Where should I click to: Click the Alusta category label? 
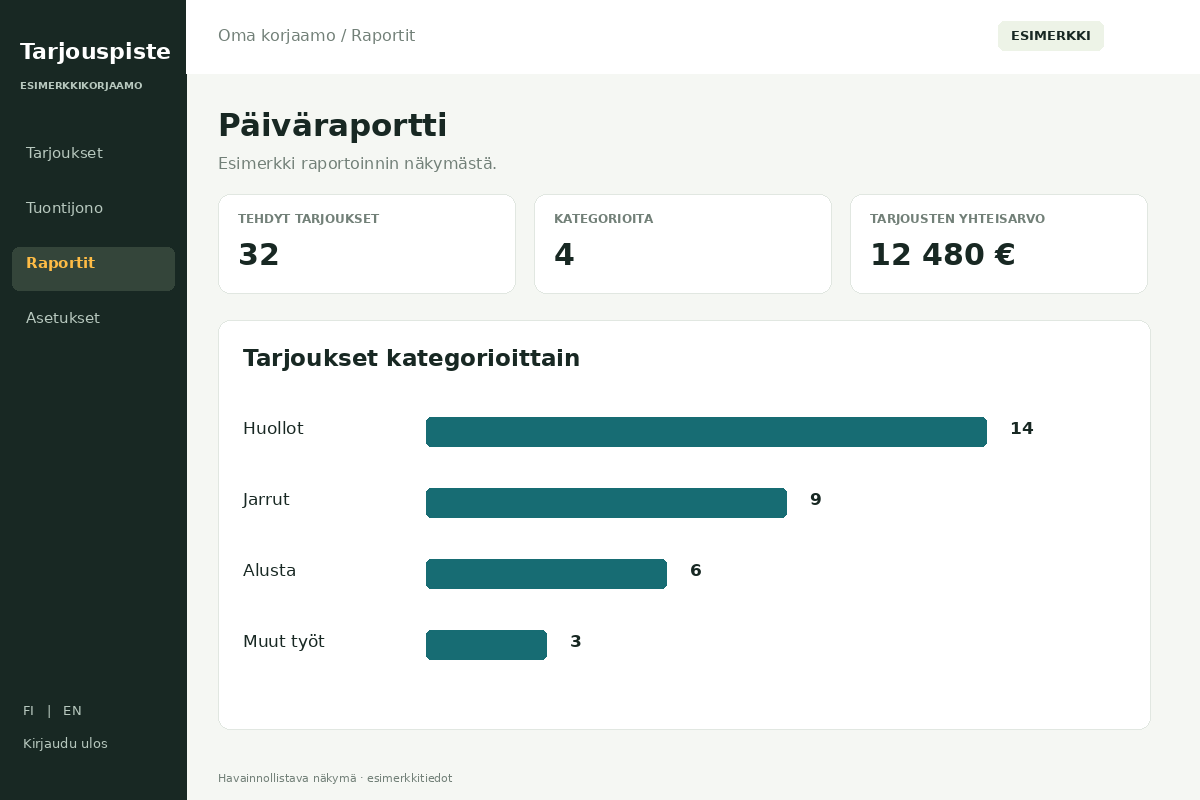[270, 571]
